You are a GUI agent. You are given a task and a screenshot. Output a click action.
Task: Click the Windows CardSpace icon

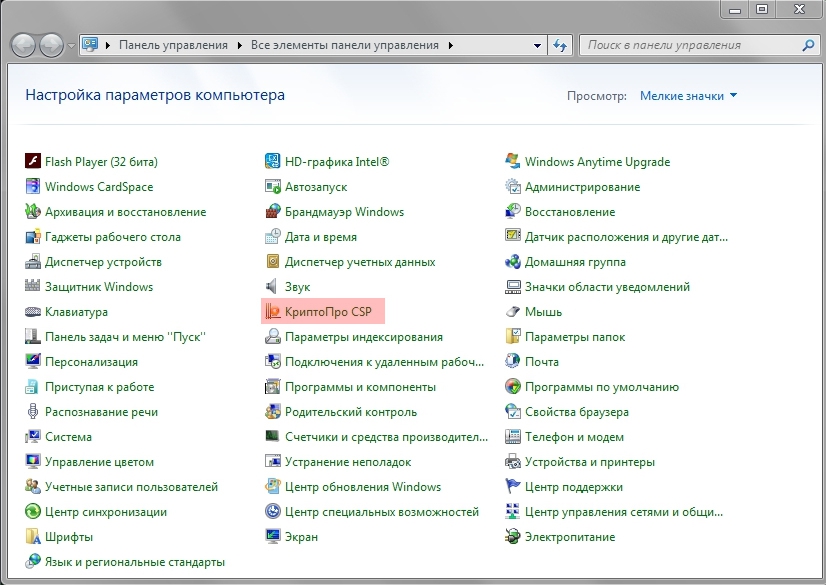point(33,186)
